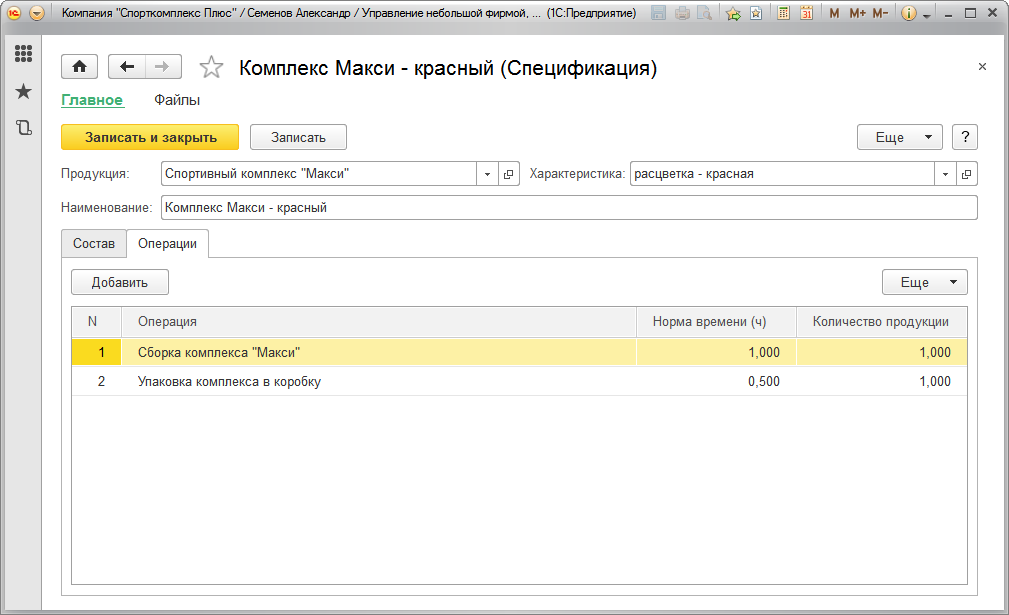Viewport: 1009px width, 615px height.
Task: Open the orange dropdown menu beside the 1C logo
Action: (x=37, y=13)
